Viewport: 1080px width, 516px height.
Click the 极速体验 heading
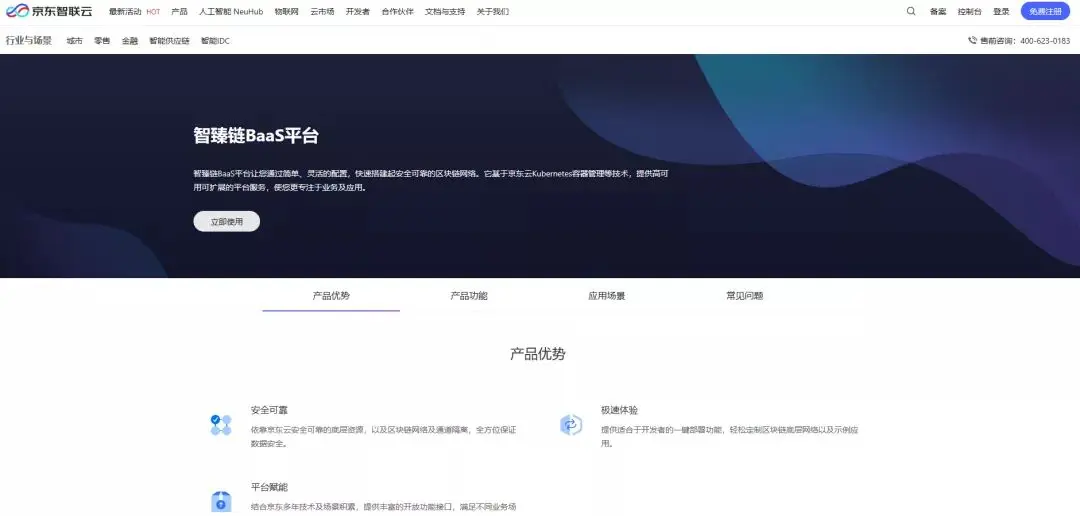coord(619,410)
